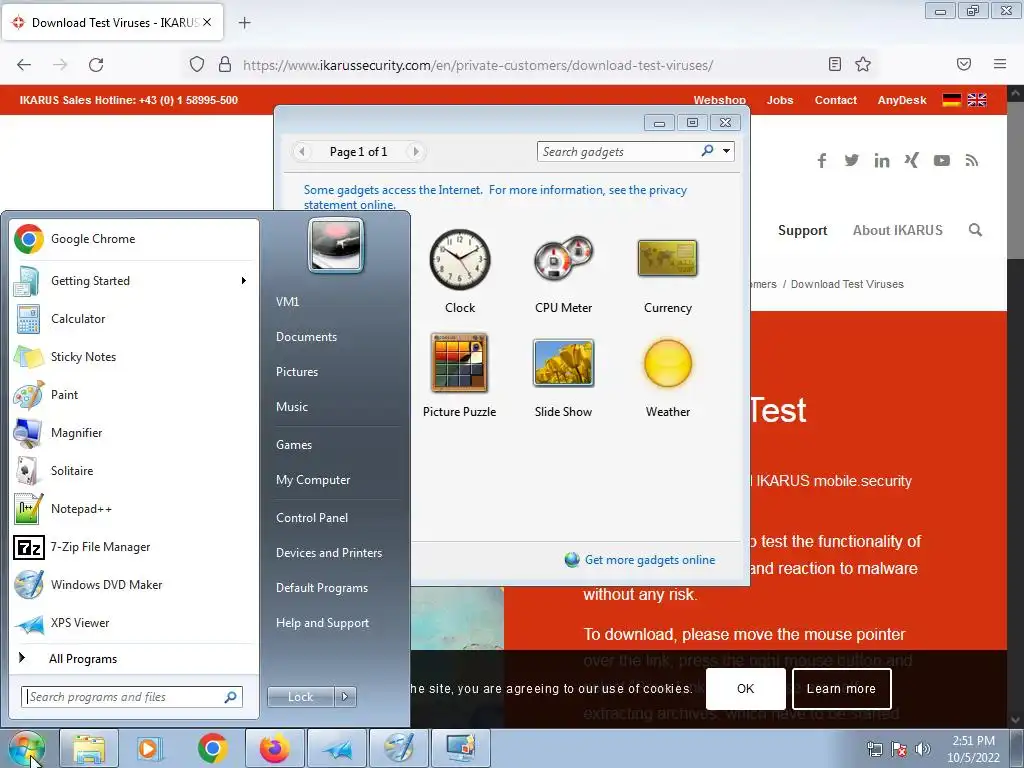Open IKARUS YouTube icon
Image resolution: width=1024 pixels, height=768 pixels.
pyautogui.click(x=942, y=161)
